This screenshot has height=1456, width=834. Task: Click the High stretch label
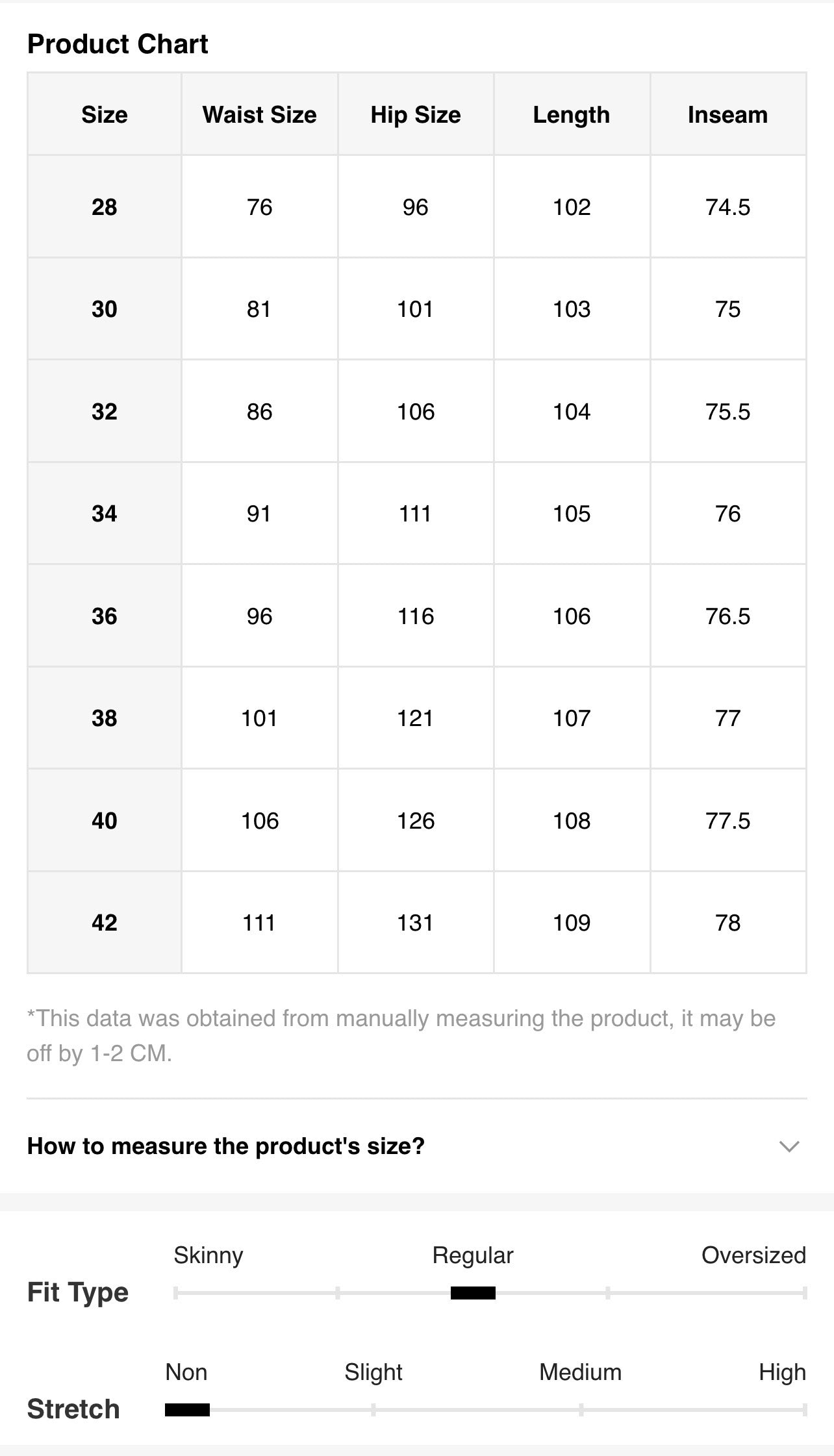coord(783,1373)
